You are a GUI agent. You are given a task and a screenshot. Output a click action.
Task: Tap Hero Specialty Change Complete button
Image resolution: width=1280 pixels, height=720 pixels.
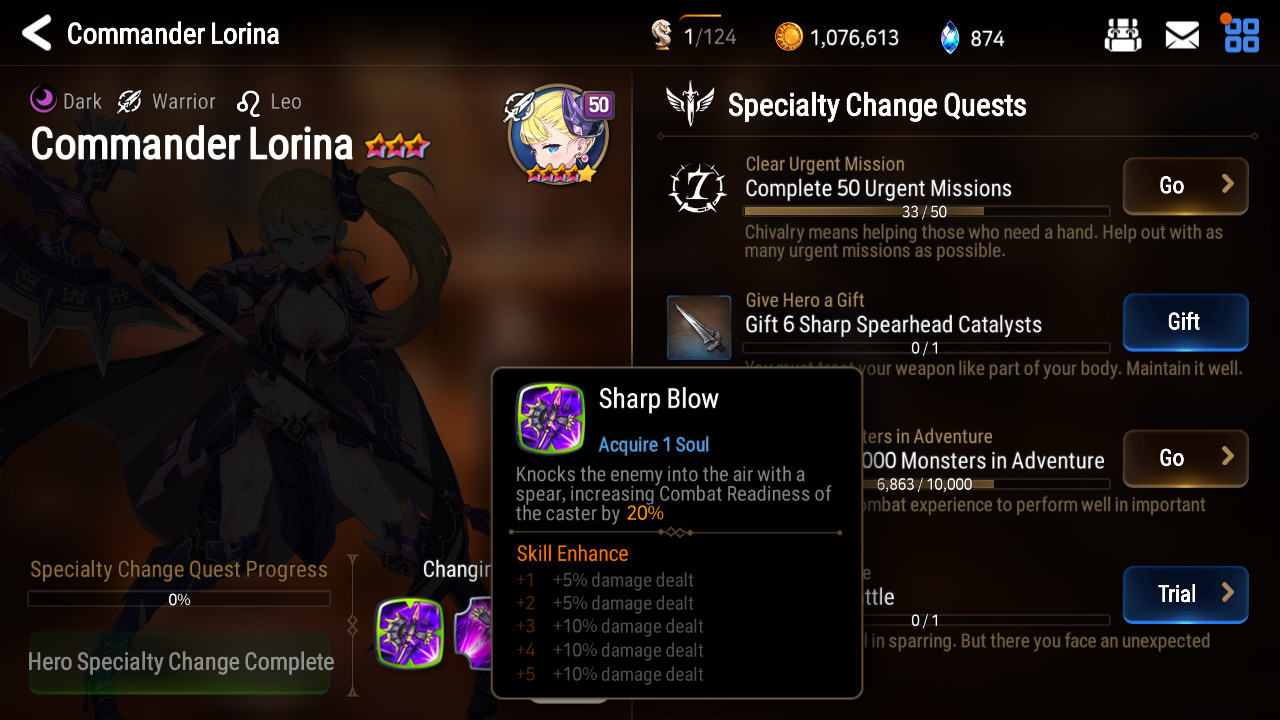click(x=180, y=662)
